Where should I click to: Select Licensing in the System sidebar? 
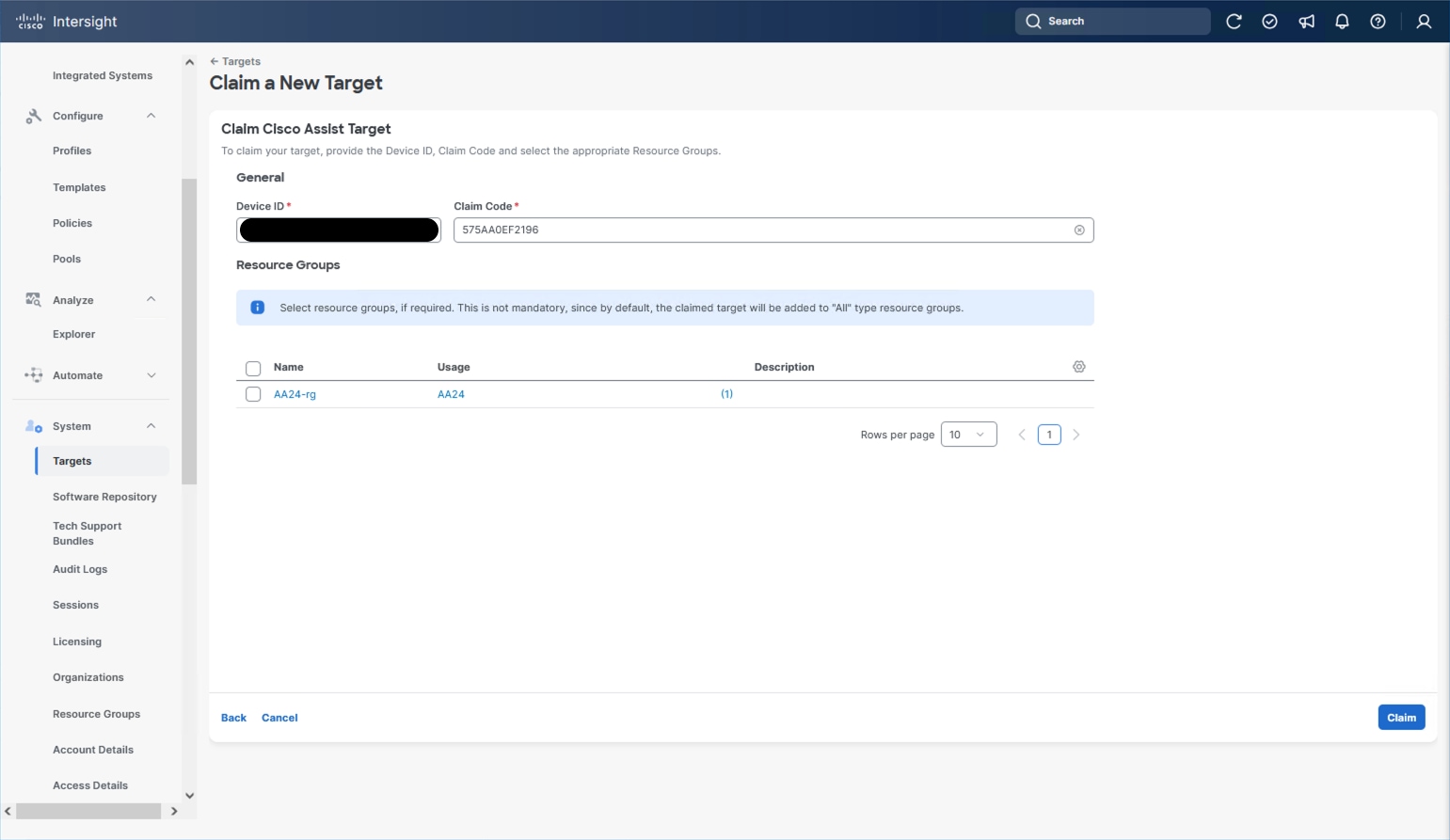point(76,641)
